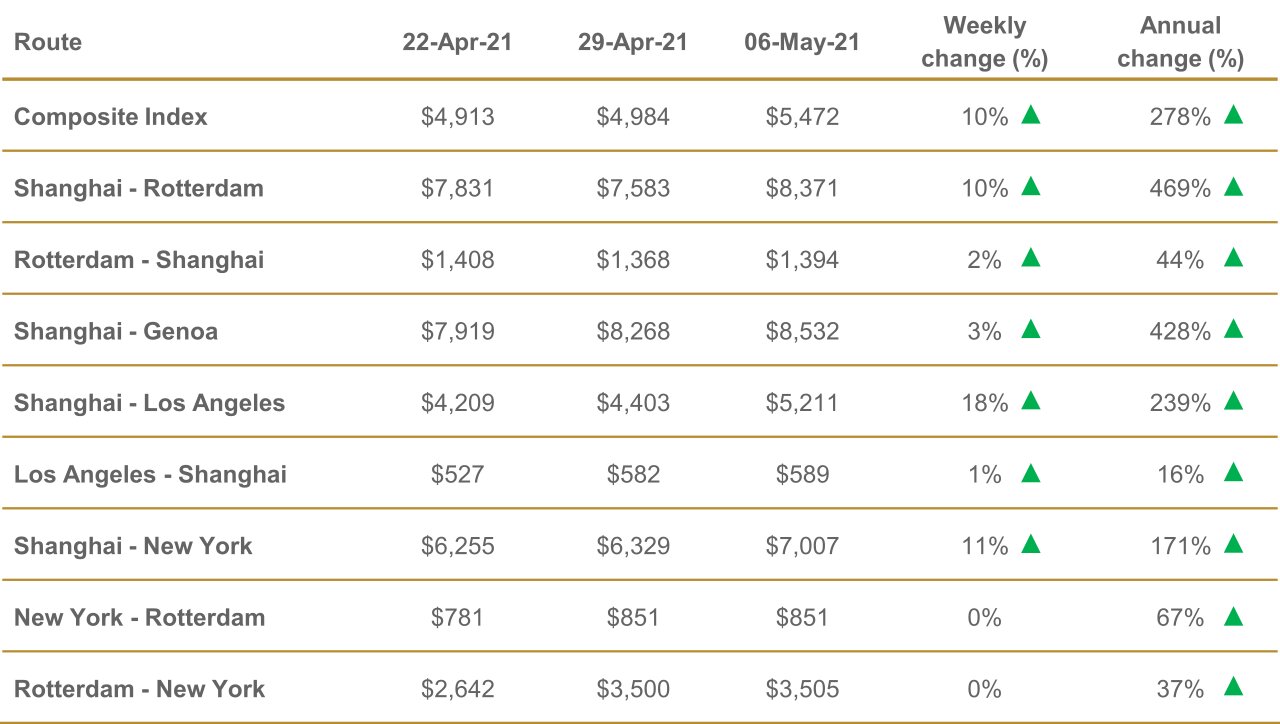The height and width of the screenshot is (724, 1280).
Task: Click the weekly up arrow in Rotterdam - Shanghai row
Action: [1031, 258]
